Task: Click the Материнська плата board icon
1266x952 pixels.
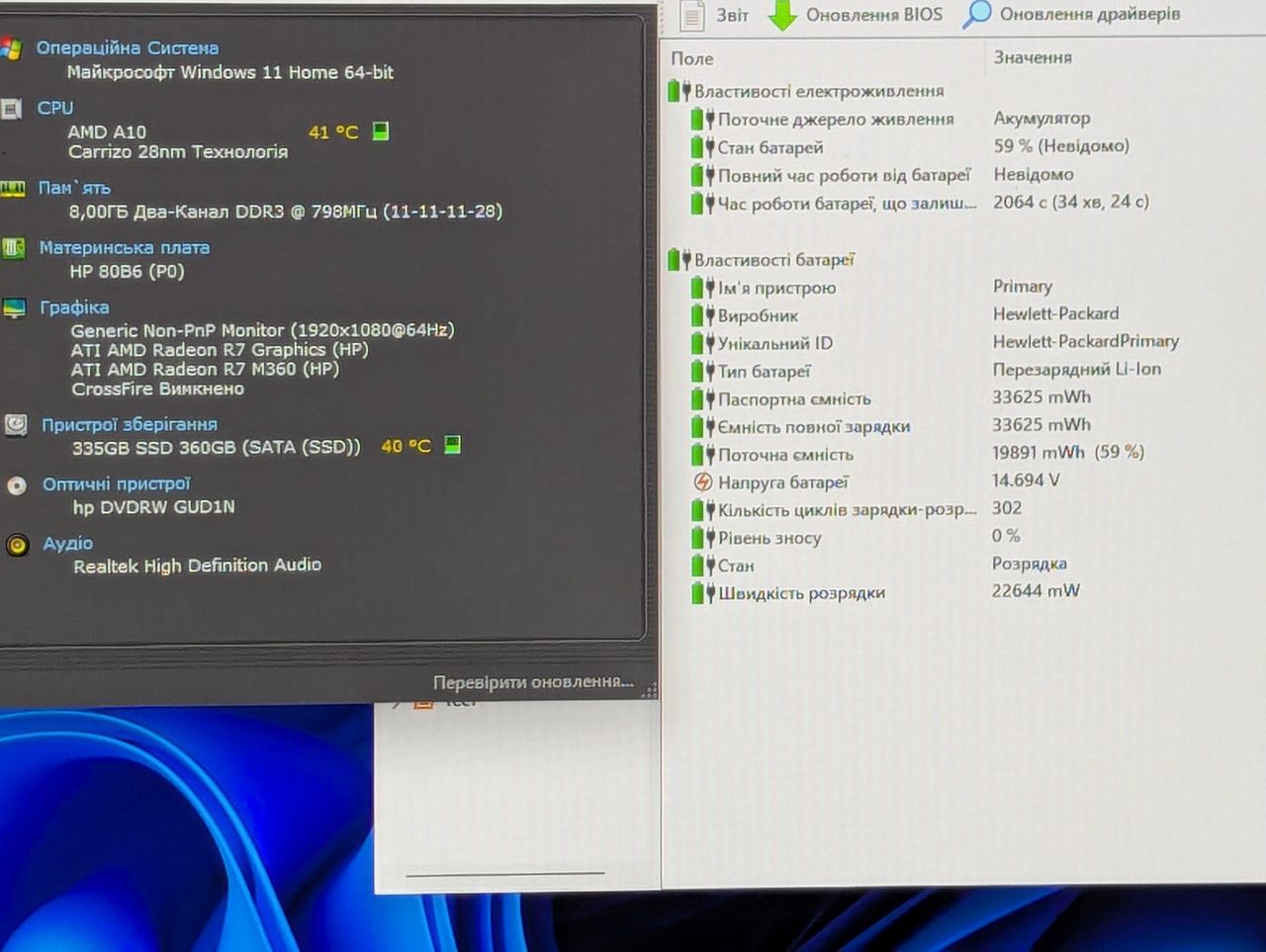Action: 14,248
